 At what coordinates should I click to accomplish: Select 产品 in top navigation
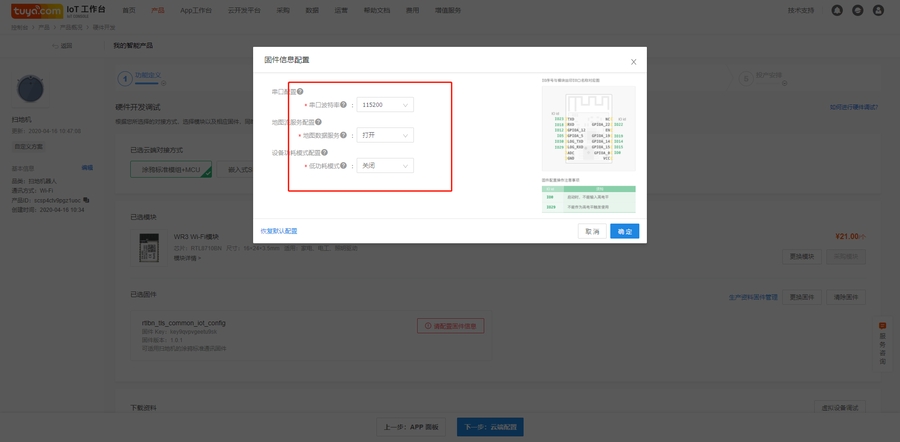(x=158, y=11)
